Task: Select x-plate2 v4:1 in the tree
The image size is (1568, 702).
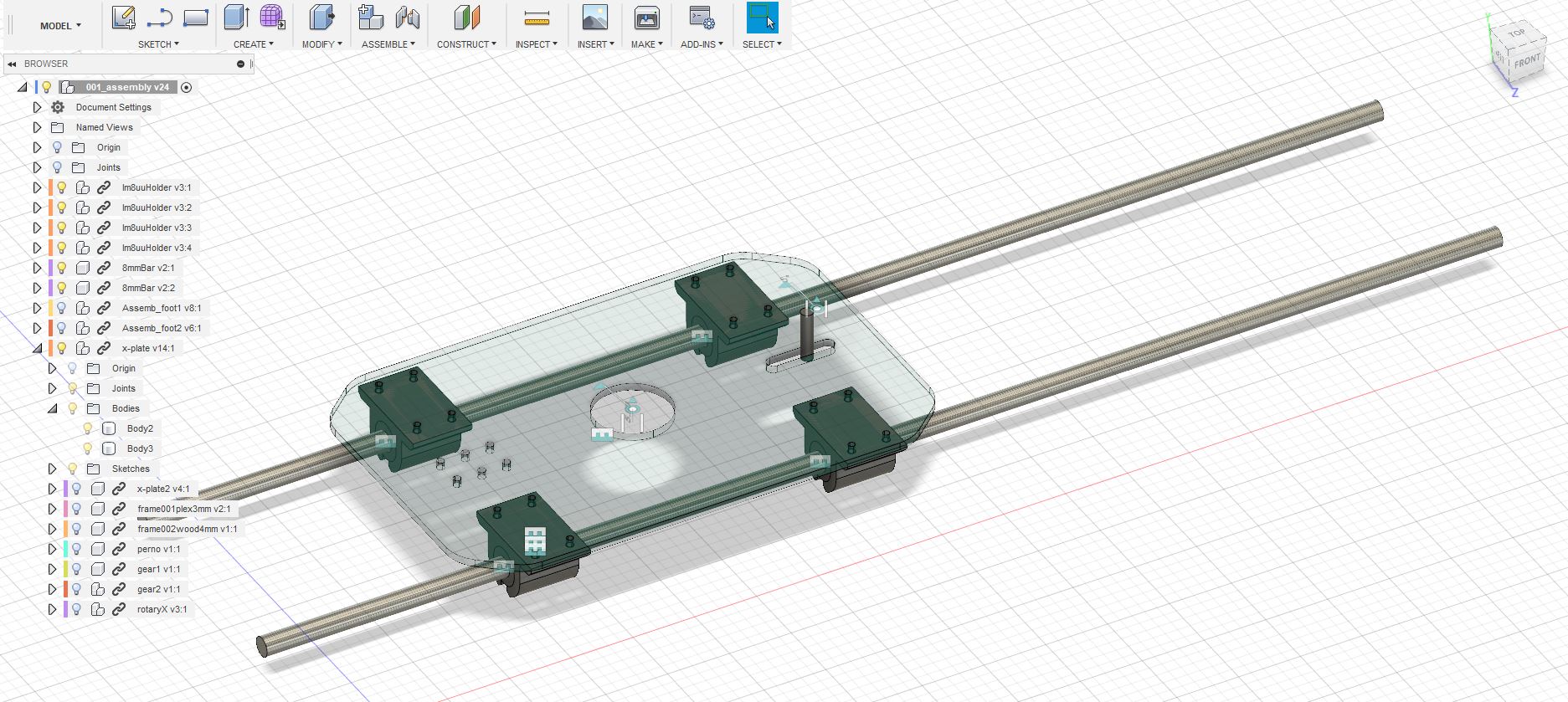Action: (163, 489)
